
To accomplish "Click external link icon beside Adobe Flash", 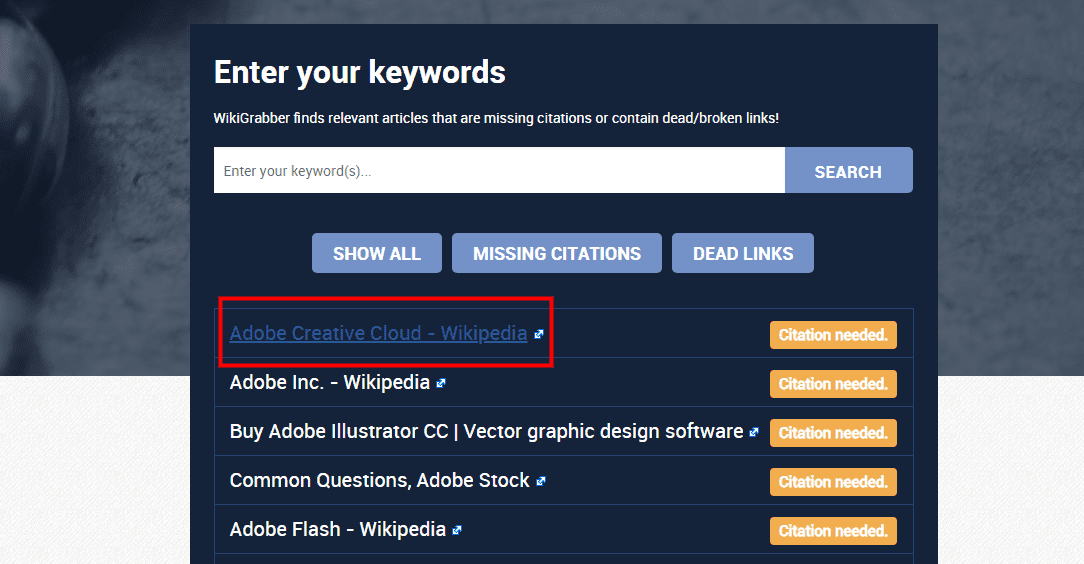I will pyautogui.click(x=457, y=531).
